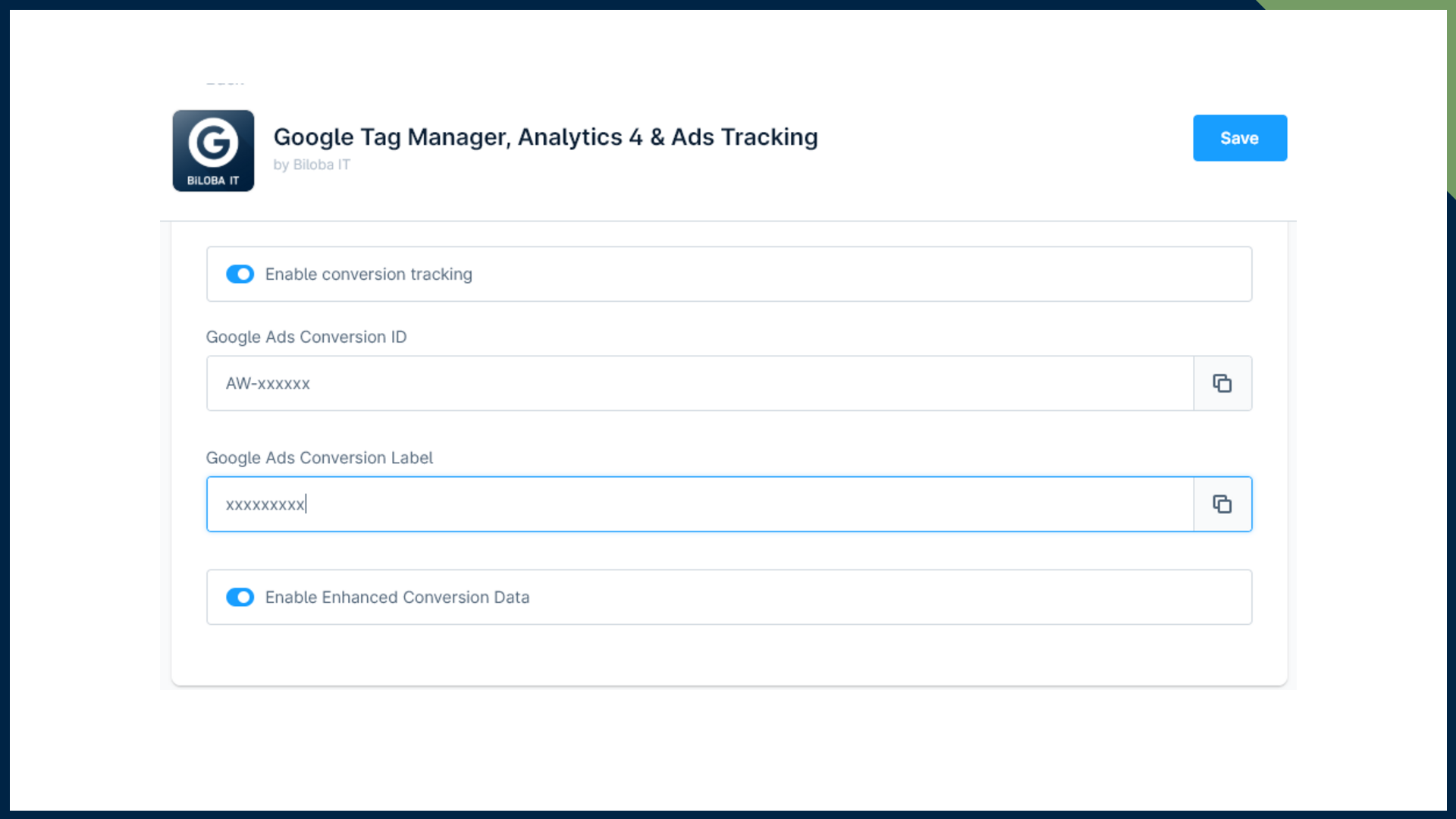Viewport: 1456px width, 819px height.
Task: Toggle Enable conversion tracking switch
Action: point(240,275)
